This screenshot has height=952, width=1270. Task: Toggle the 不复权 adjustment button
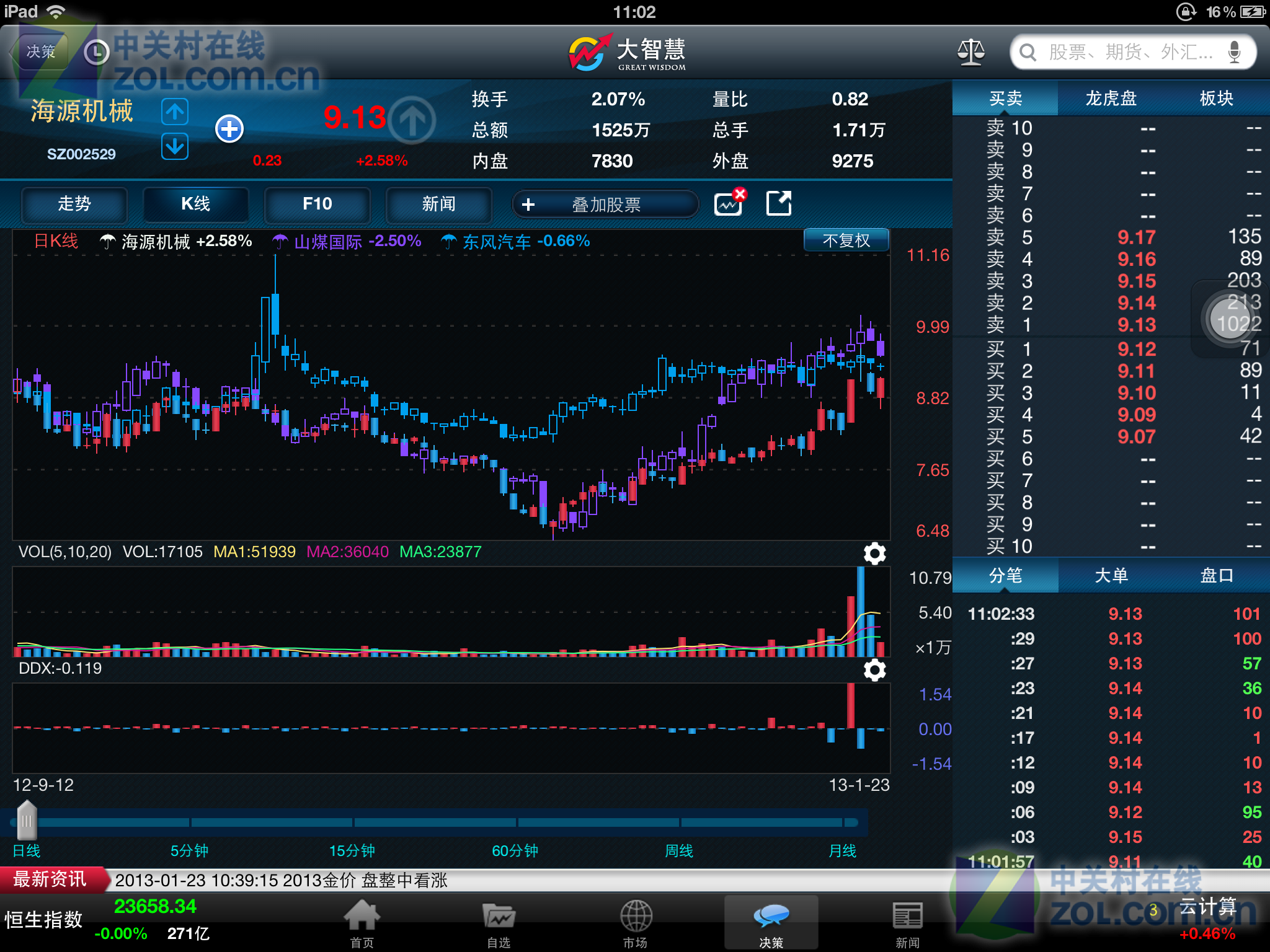point(846,240)
